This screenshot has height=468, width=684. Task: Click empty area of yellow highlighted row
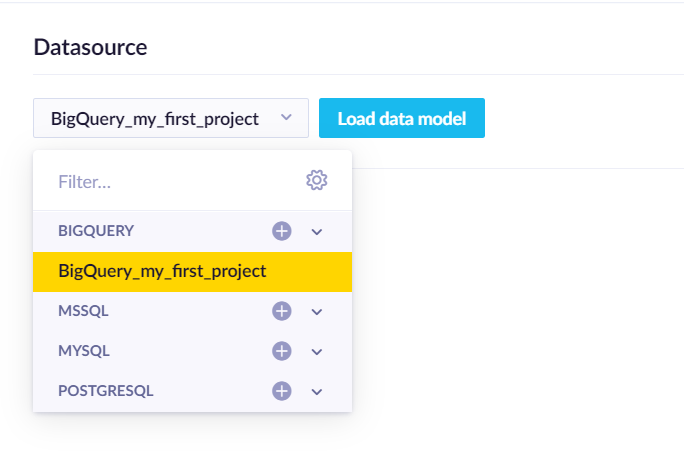pos(315,271)
